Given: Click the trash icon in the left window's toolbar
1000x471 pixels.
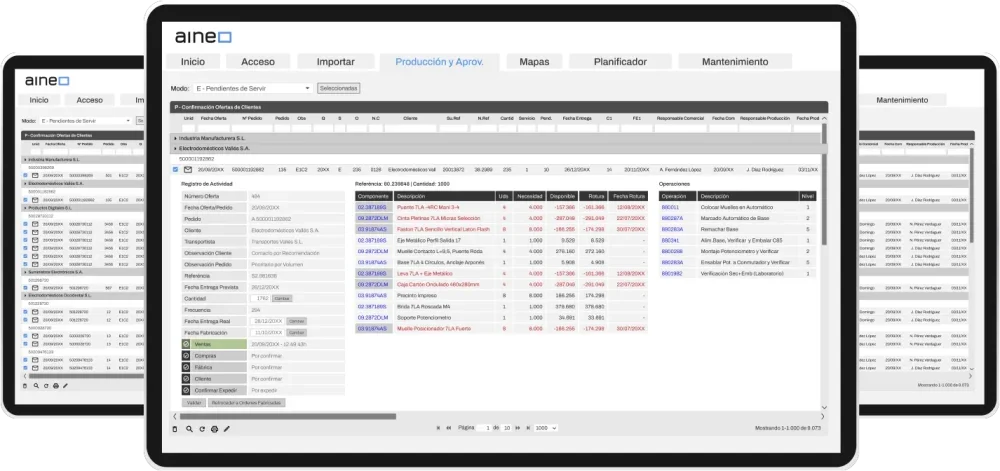Looking at the screenshot, I should coord(25,386).
